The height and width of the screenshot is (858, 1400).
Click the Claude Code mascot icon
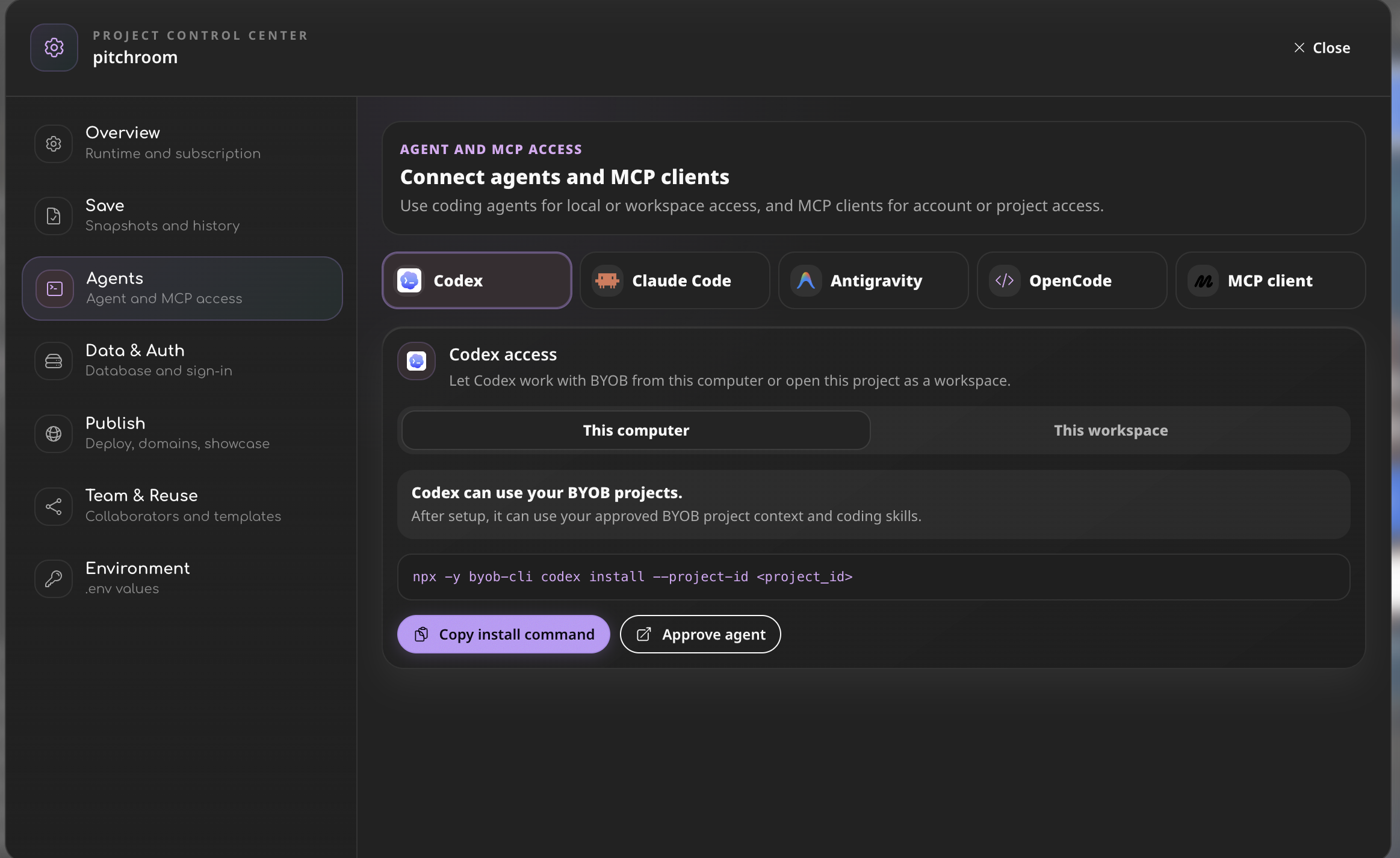tap(607, 280)
